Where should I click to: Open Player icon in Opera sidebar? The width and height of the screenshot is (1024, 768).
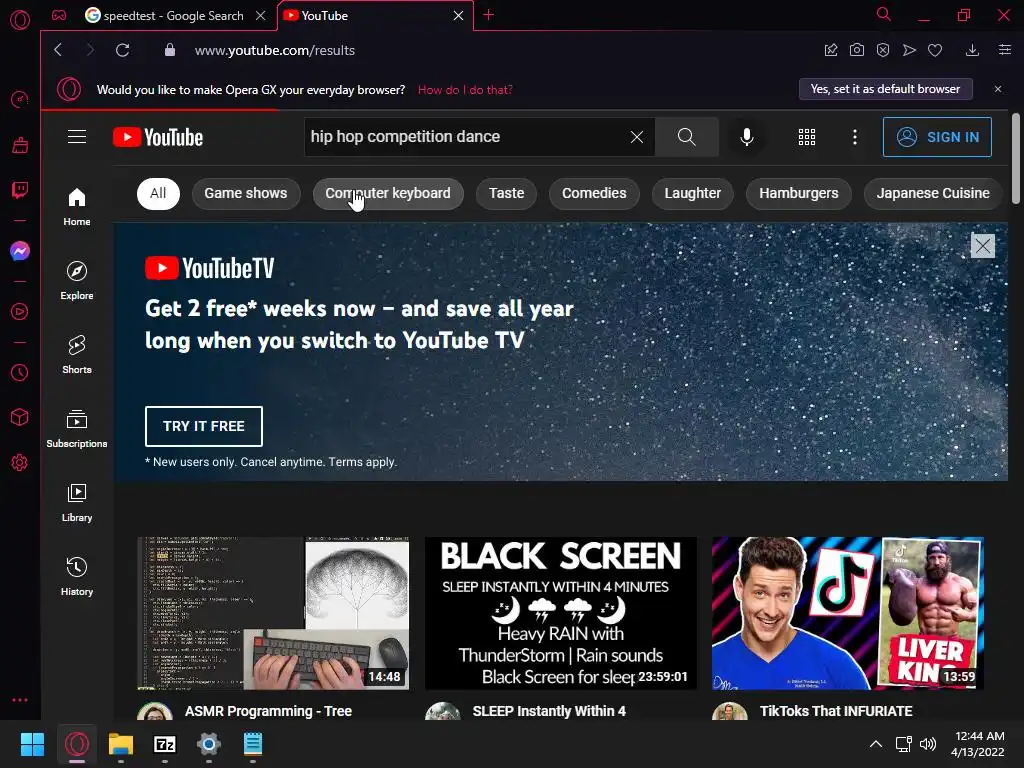[x=20, y=312]
